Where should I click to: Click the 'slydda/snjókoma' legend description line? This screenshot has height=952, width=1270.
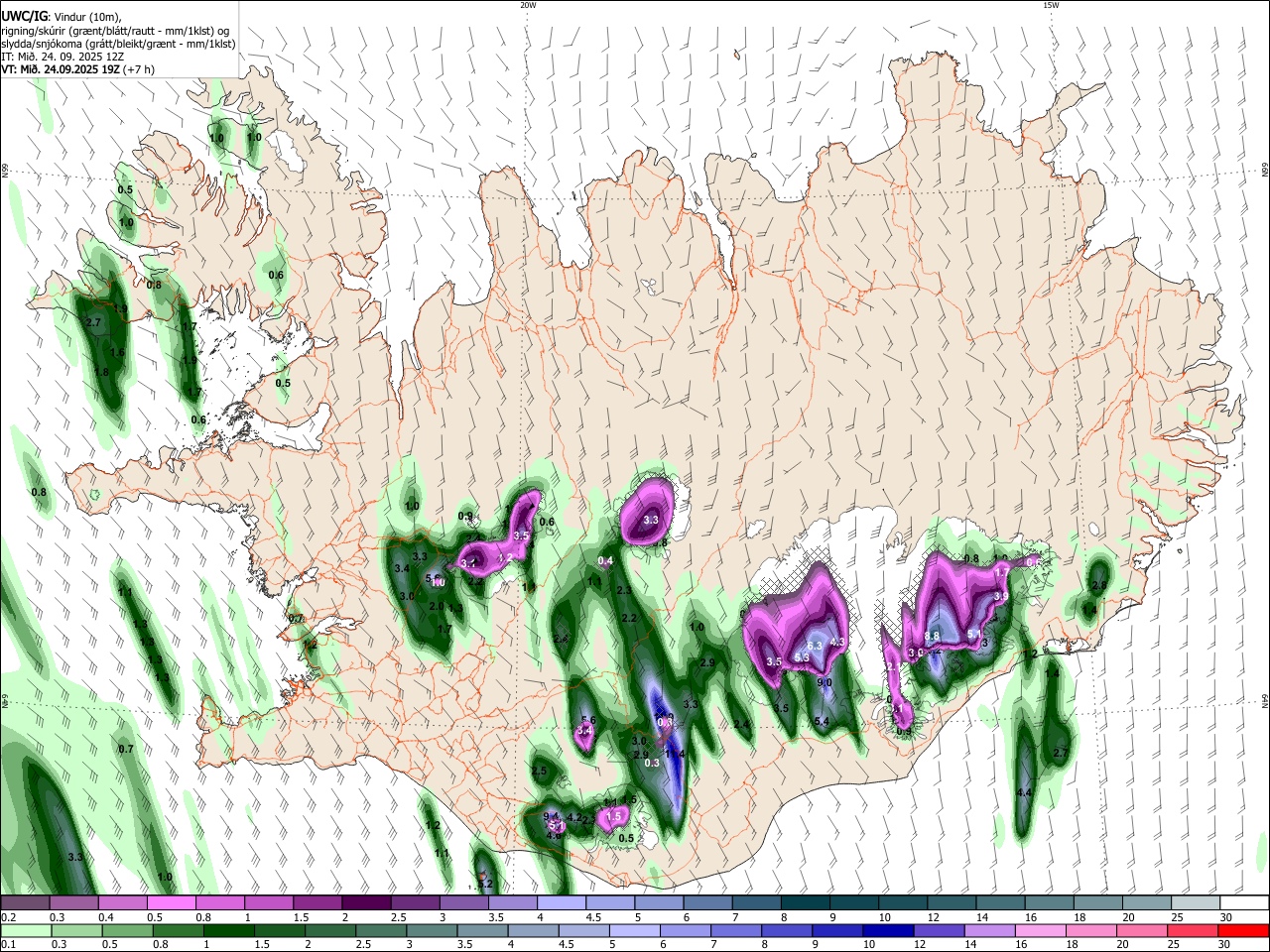[x=118, y=44]
